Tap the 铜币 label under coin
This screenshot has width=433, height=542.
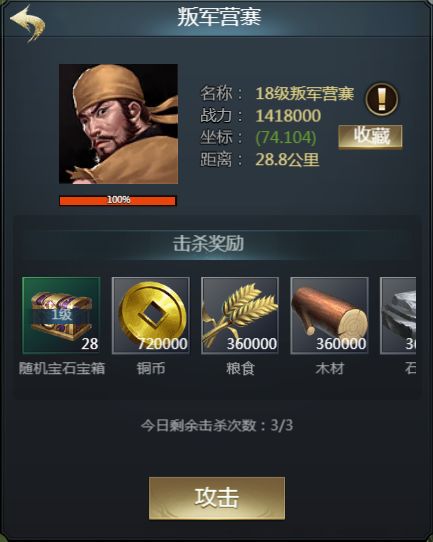pyautogui.click(x=151, y=368)
